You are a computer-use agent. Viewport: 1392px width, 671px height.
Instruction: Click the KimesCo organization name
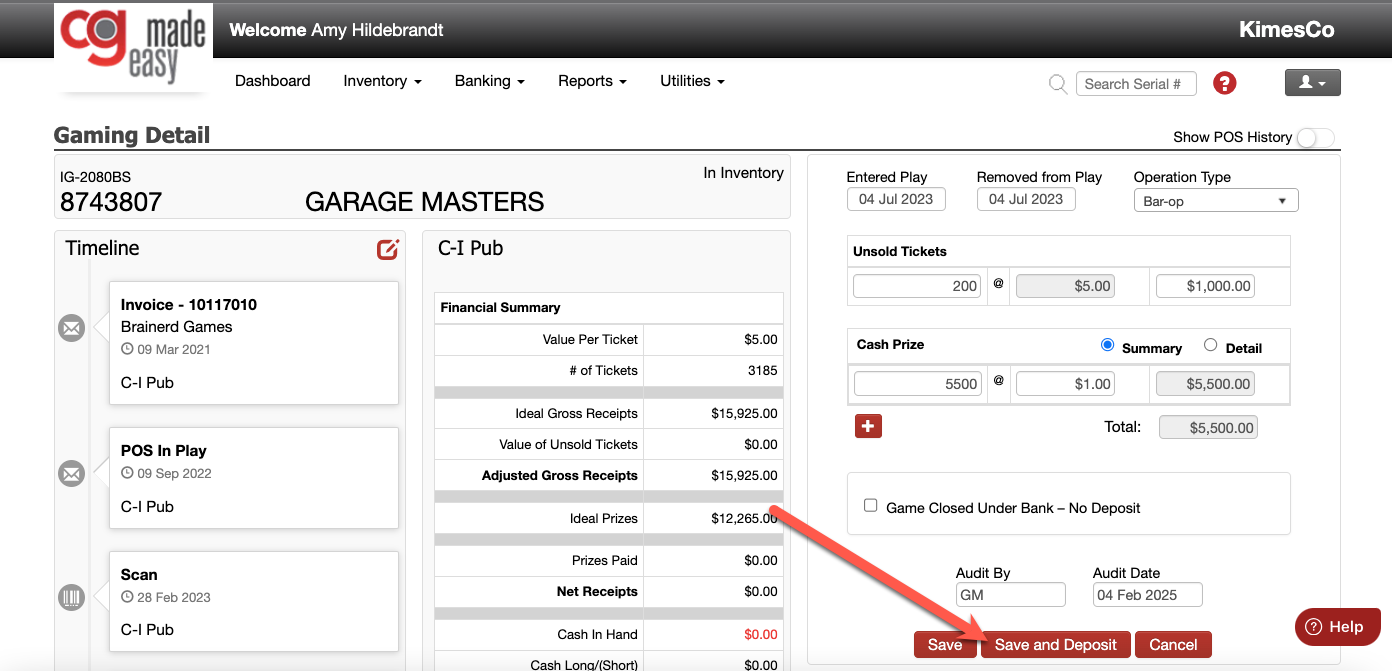[1286, 30]
